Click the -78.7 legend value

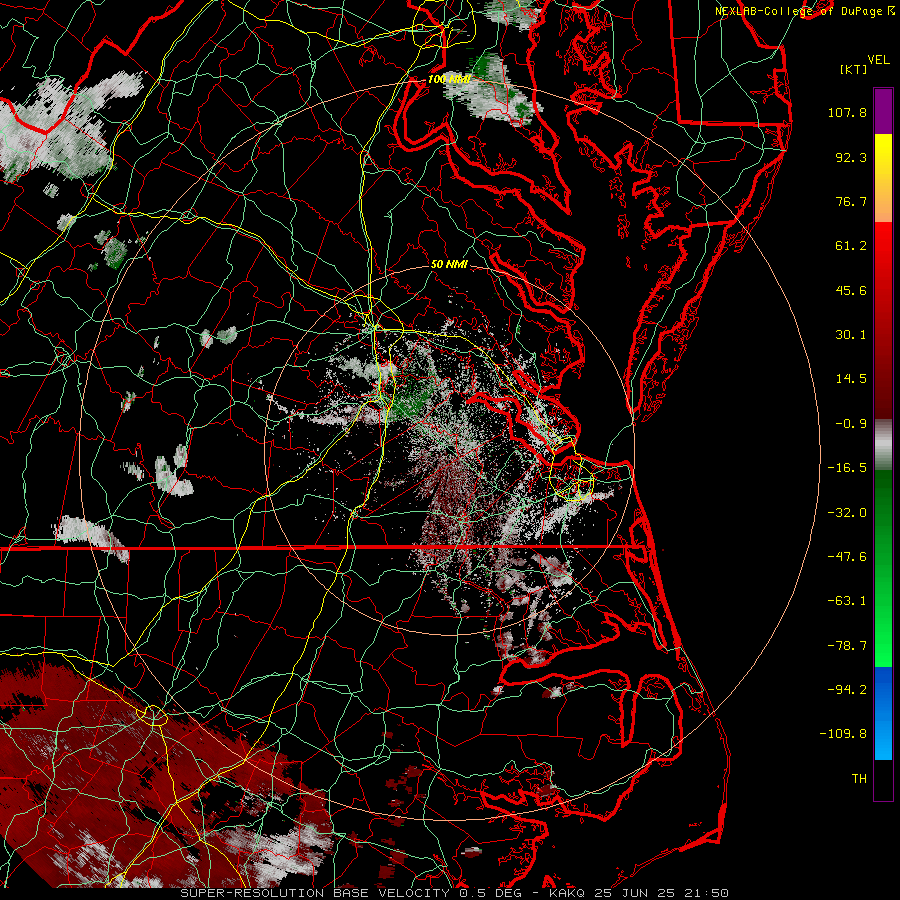click(x=847, y=646)
